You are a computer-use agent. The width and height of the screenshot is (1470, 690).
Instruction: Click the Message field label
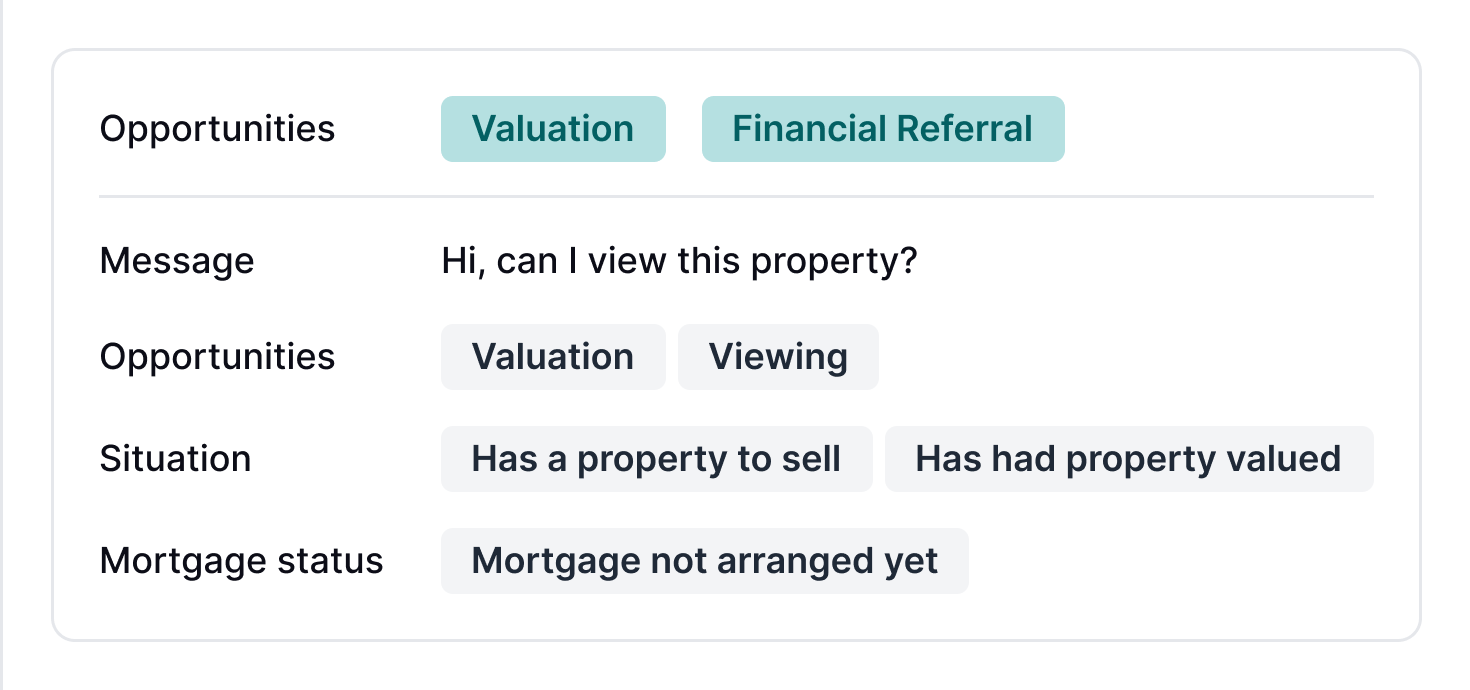tap(177, 260)
